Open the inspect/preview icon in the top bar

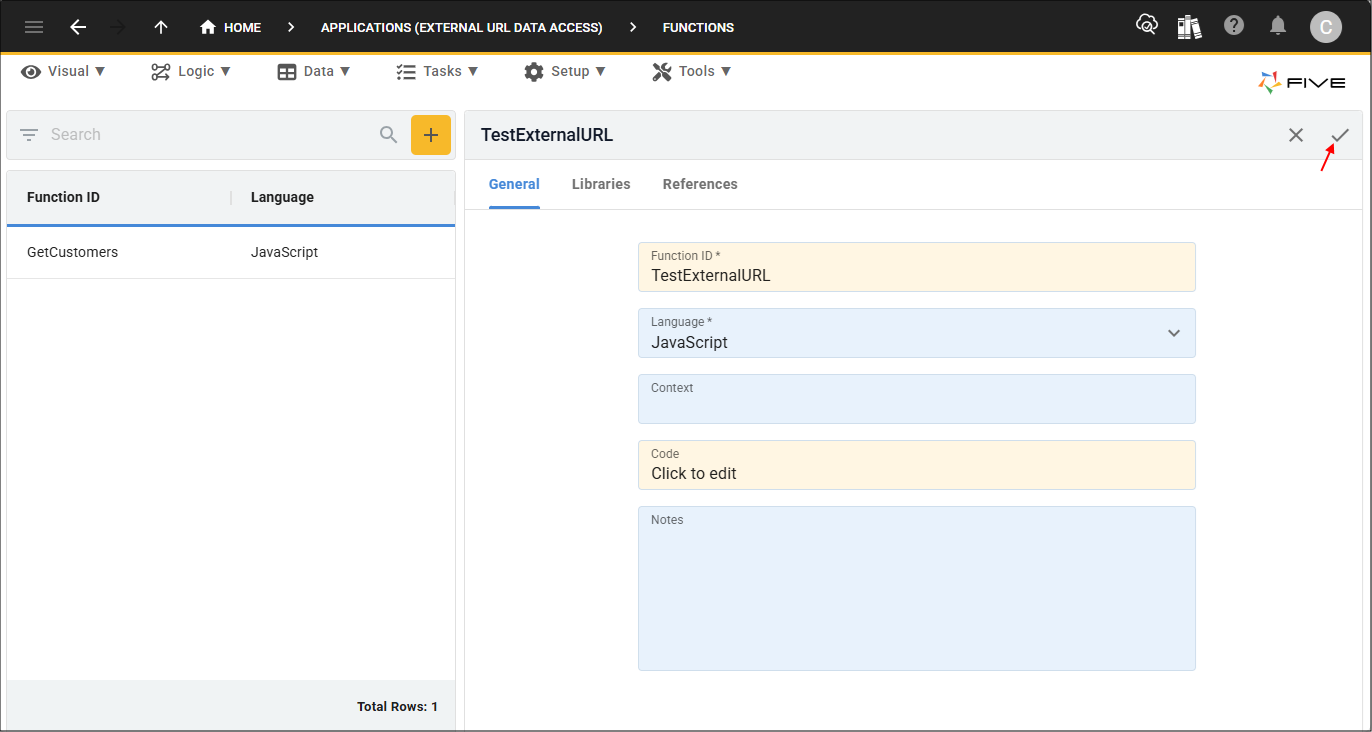click(x=1146, y=27)
